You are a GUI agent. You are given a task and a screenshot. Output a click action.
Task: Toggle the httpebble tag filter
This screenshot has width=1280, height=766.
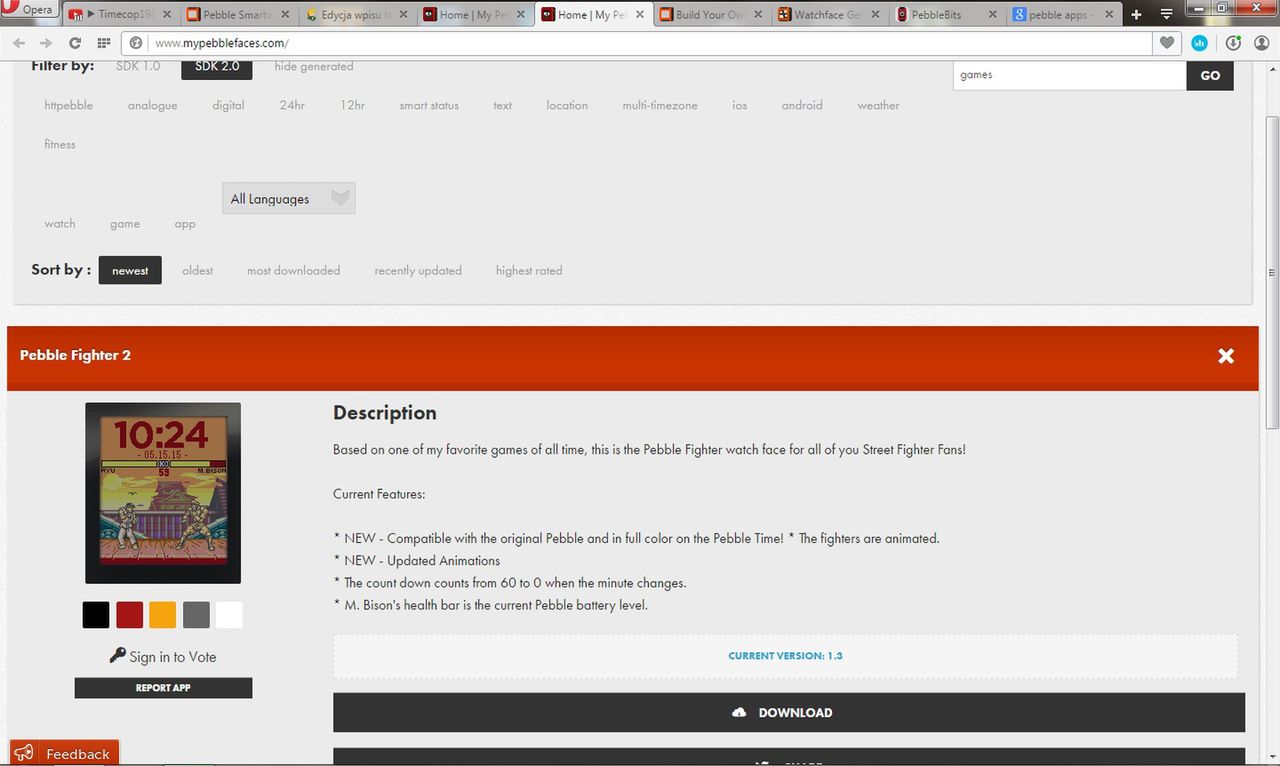(68, 105)
